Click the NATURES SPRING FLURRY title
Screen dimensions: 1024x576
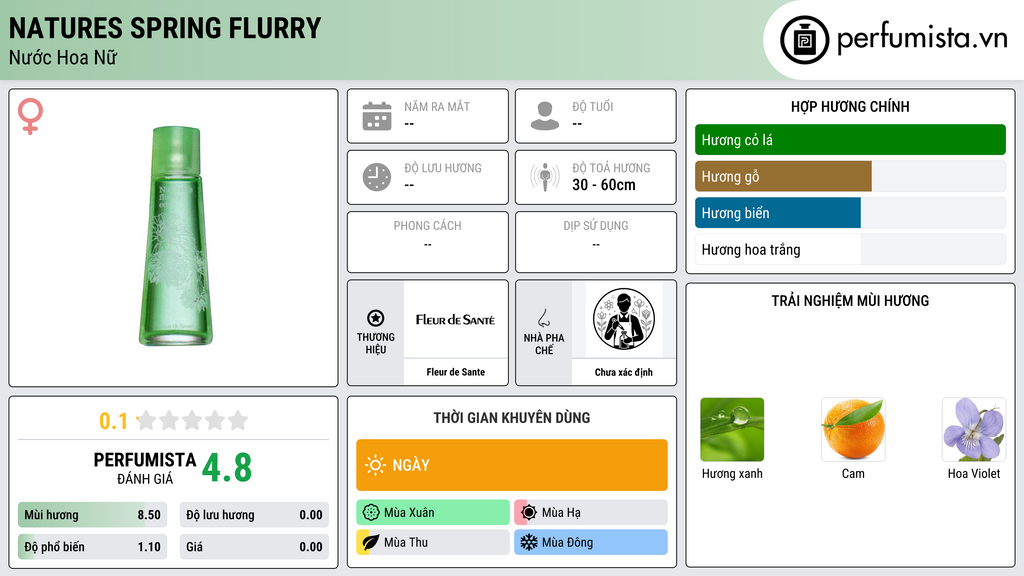[x=165, y=28]
